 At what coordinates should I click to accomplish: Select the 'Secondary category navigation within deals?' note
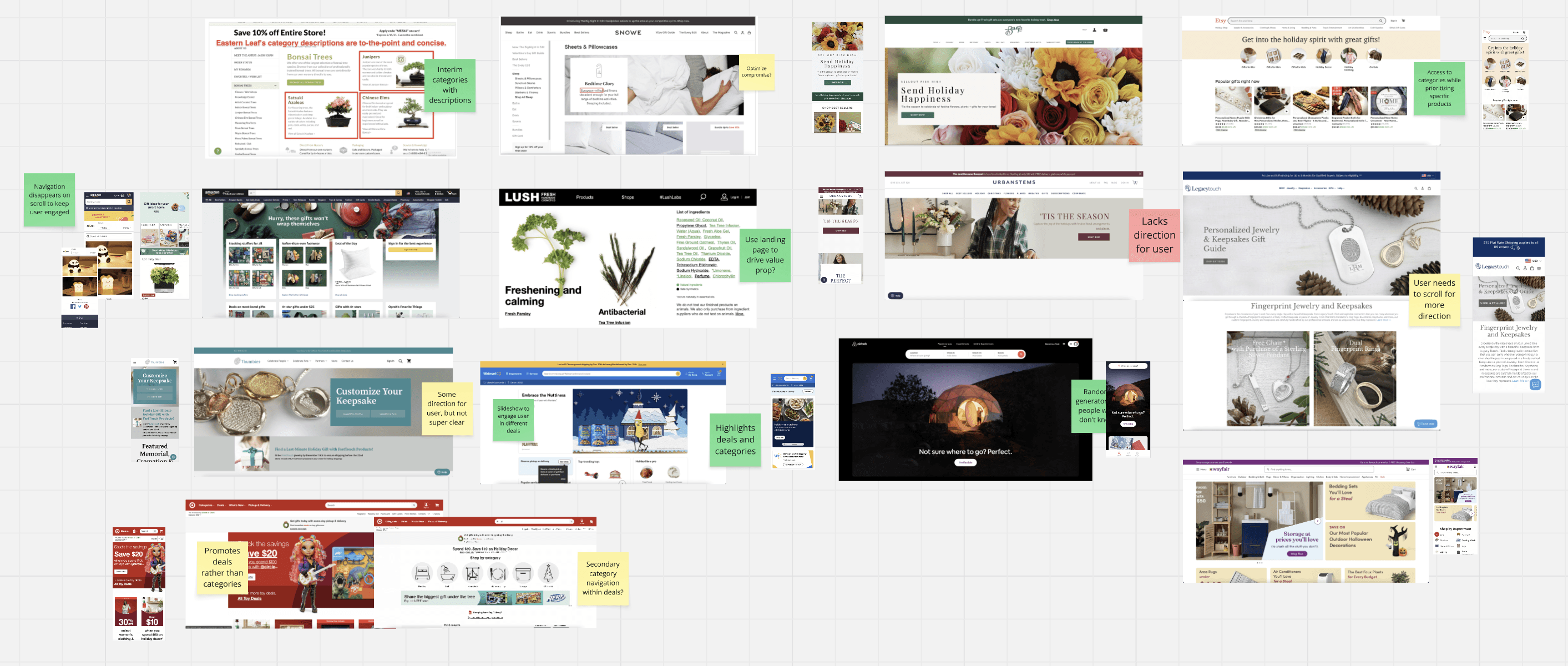pos(603,578)
